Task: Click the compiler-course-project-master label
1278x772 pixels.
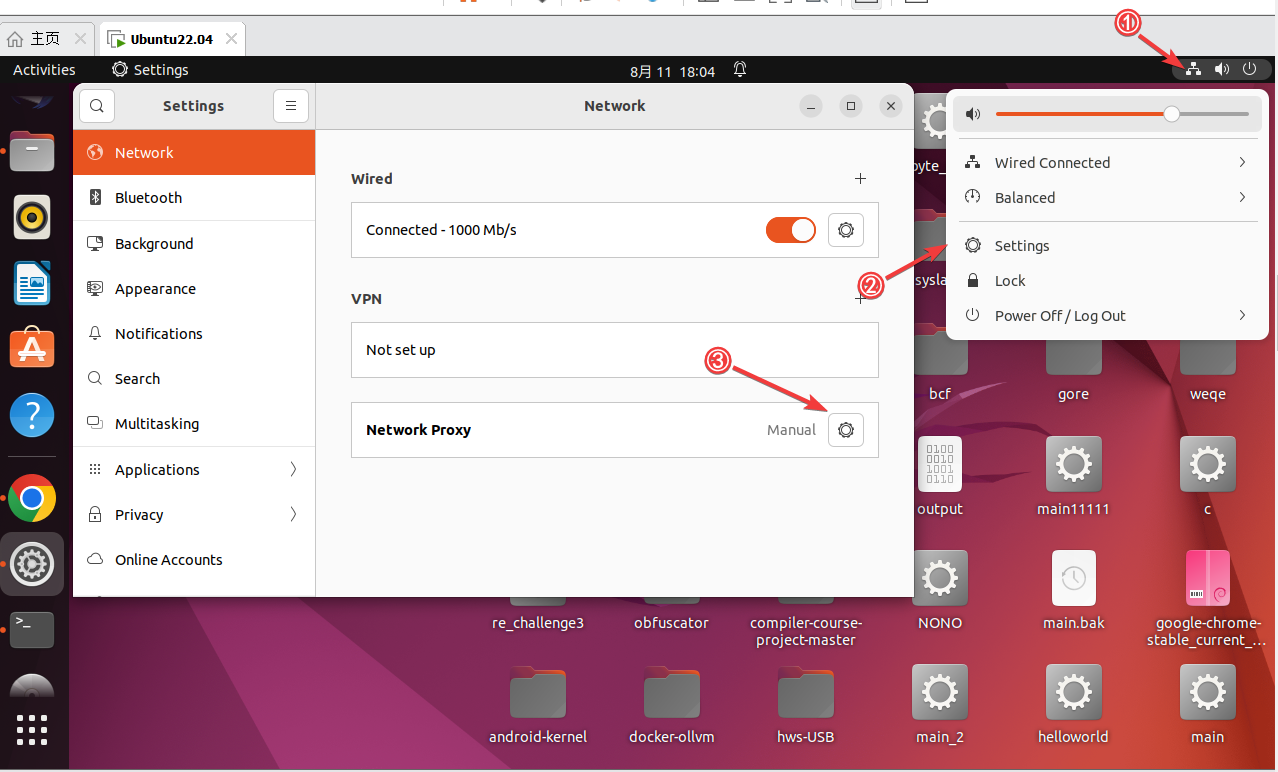Action: pyautogui.click(x=805, y=632)
